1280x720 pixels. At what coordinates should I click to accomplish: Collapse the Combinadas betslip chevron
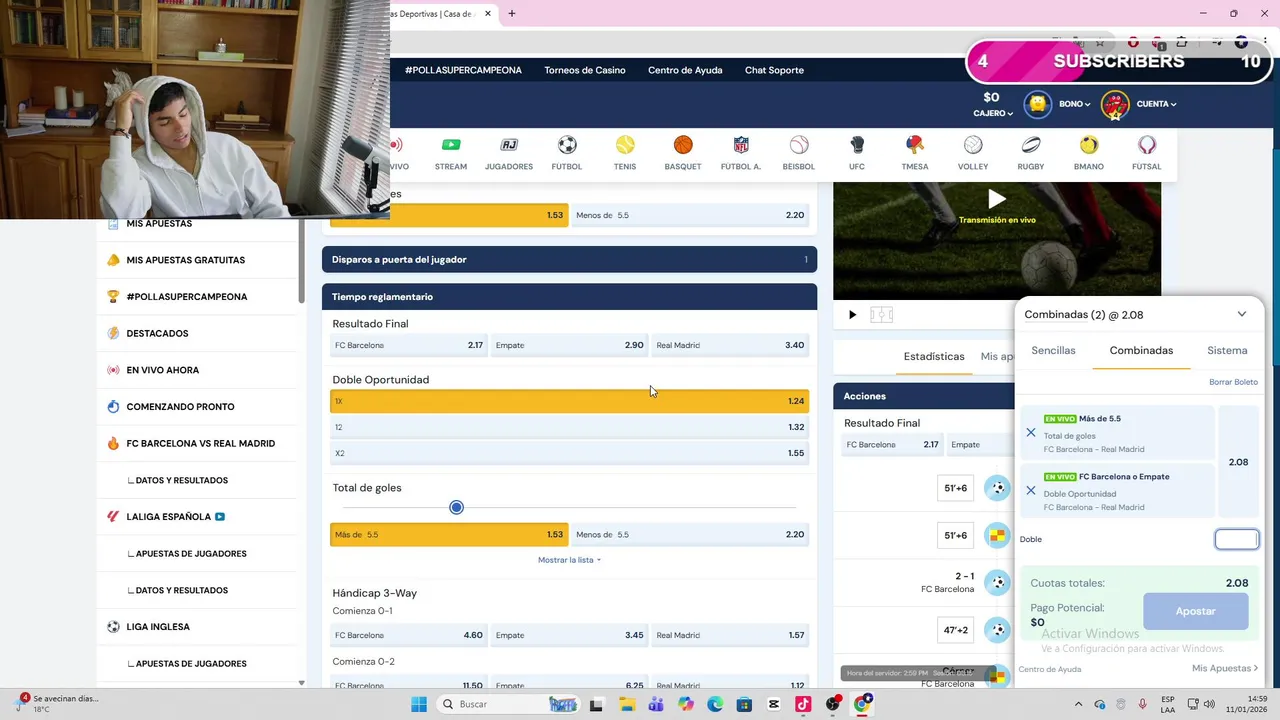(x=1242, y=314)
